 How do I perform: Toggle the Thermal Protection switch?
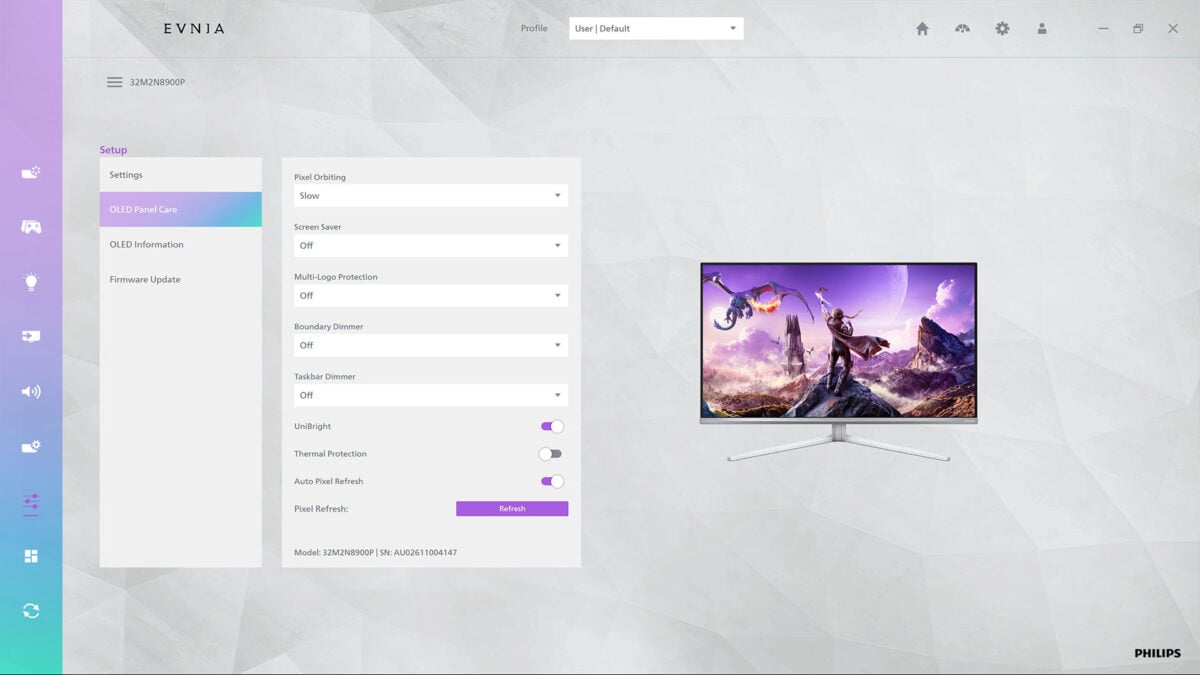pyautogui.click(x=551, y=454)
